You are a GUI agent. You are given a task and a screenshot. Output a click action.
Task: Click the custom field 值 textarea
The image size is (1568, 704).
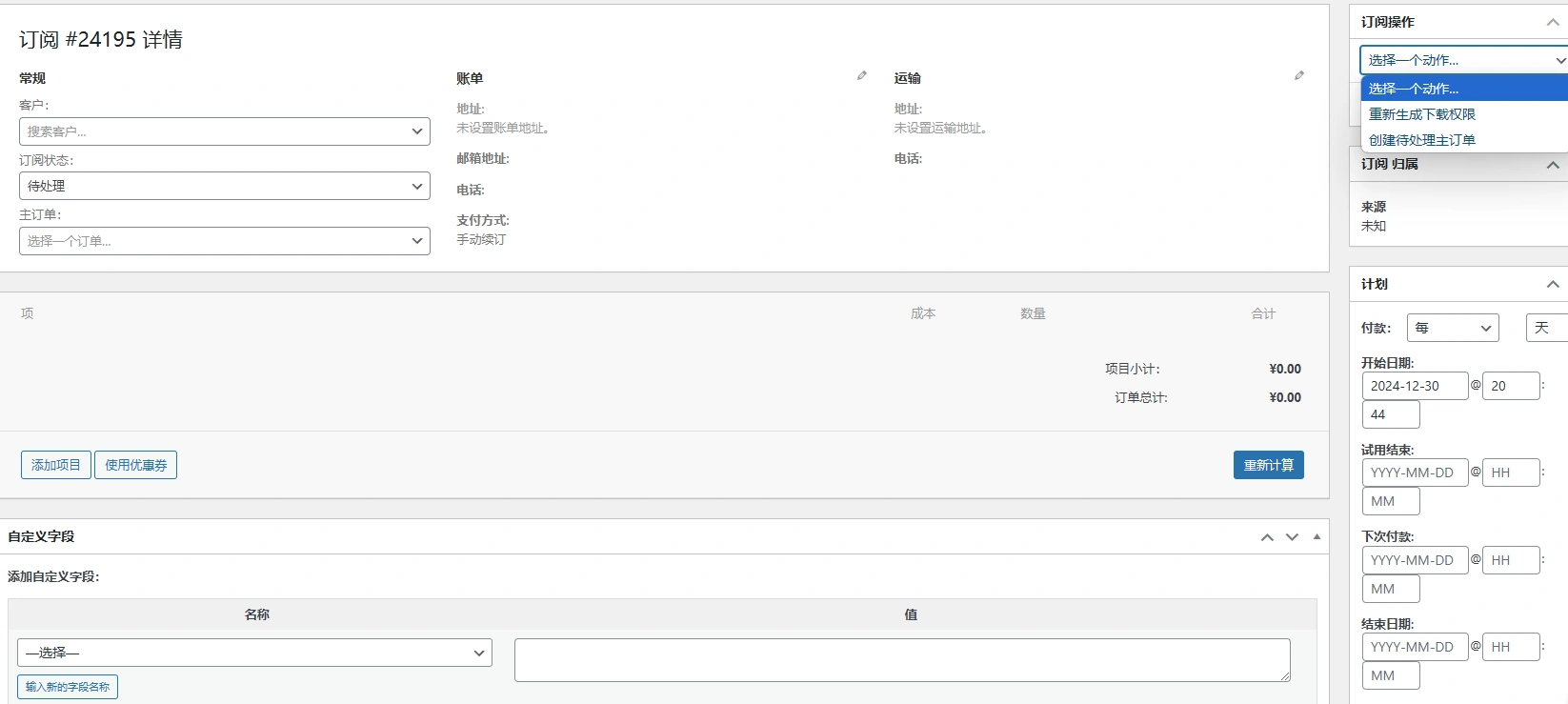tap(902, 660)
